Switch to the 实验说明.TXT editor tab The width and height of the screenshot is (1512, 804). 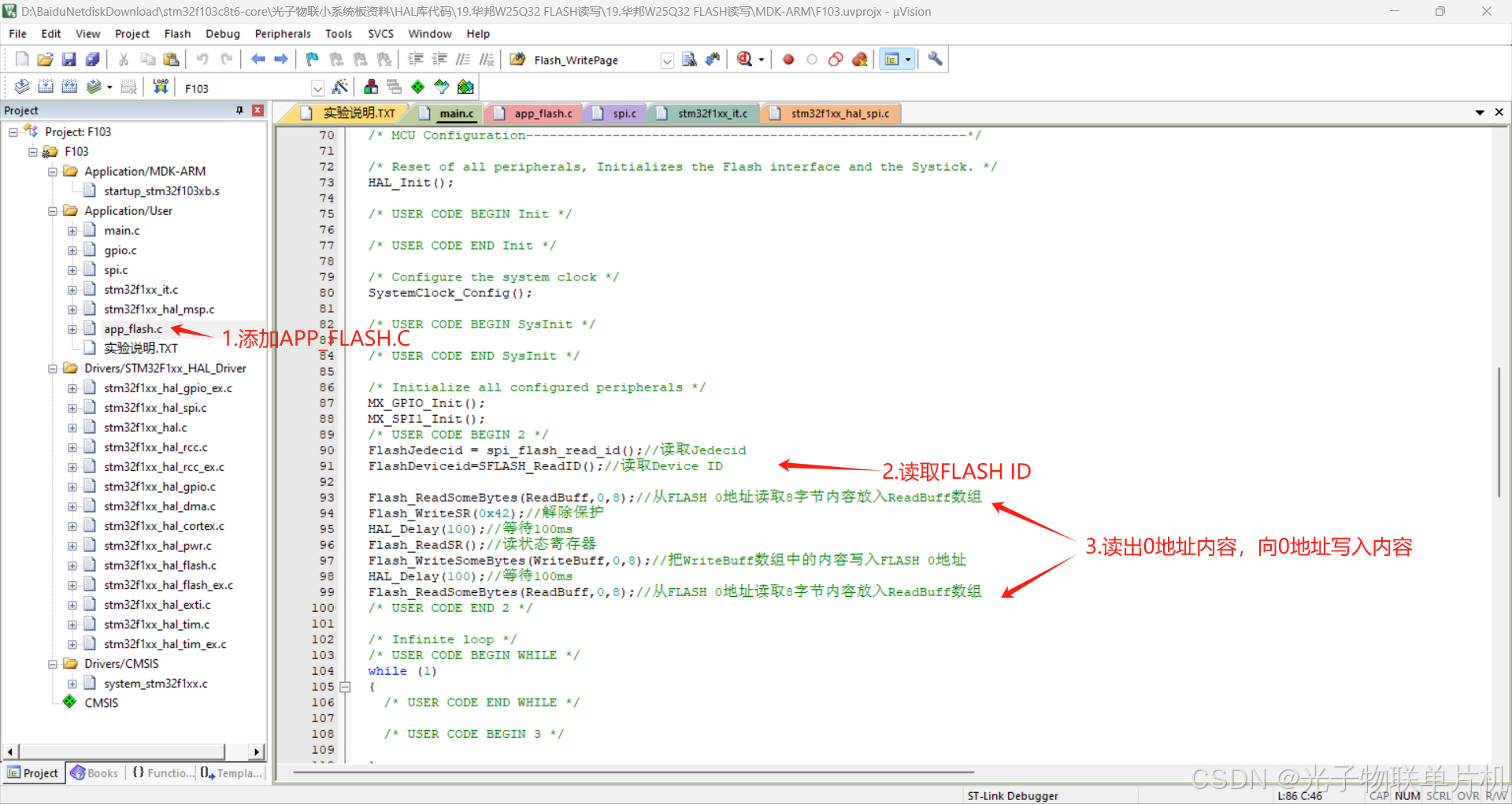tap(349, 113)
